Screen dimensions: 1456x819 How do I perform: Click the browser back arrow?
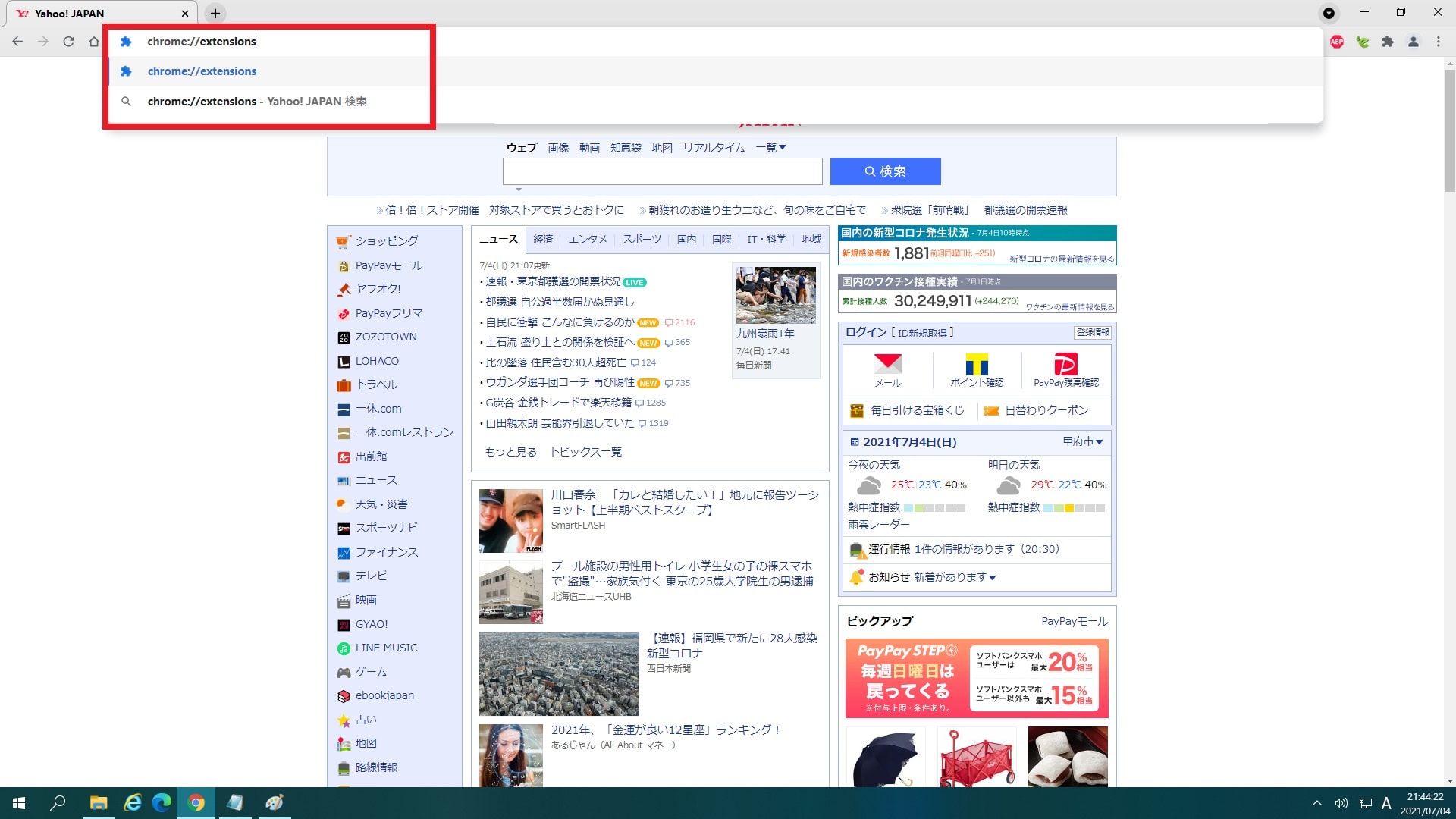[17, 42]
